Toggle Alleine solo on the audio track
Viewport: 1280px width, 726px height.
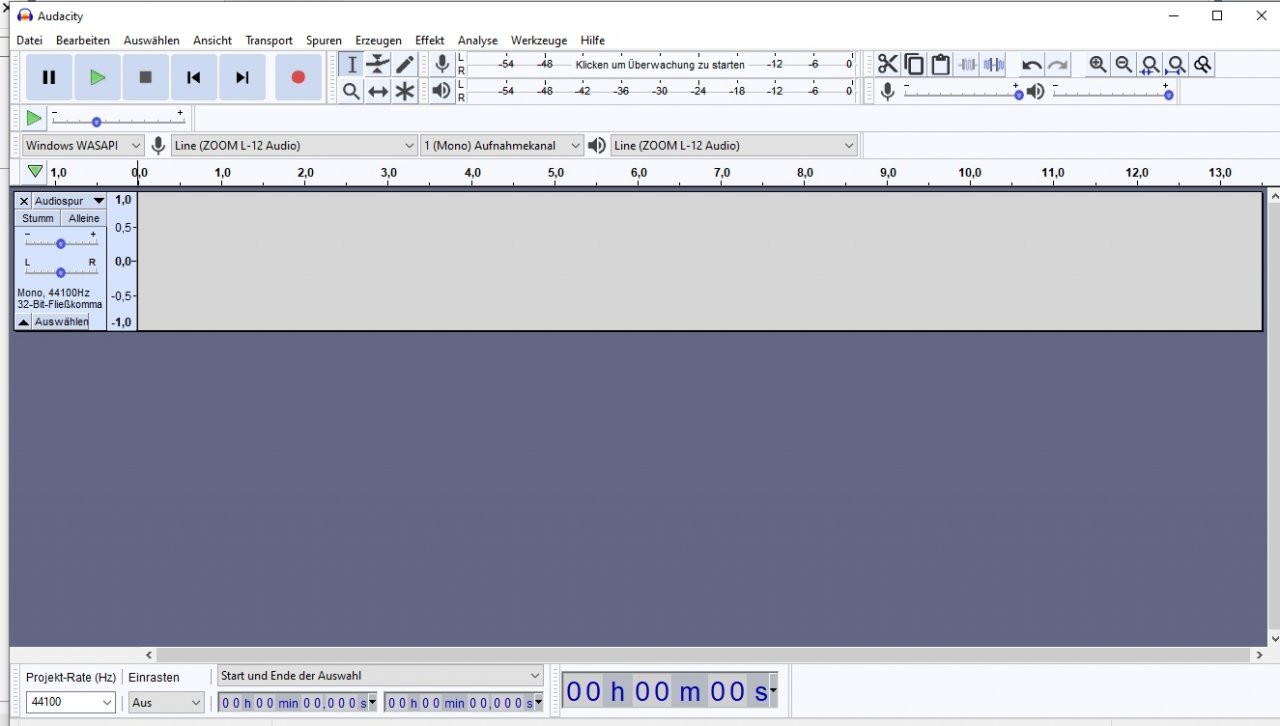(84, 218)
